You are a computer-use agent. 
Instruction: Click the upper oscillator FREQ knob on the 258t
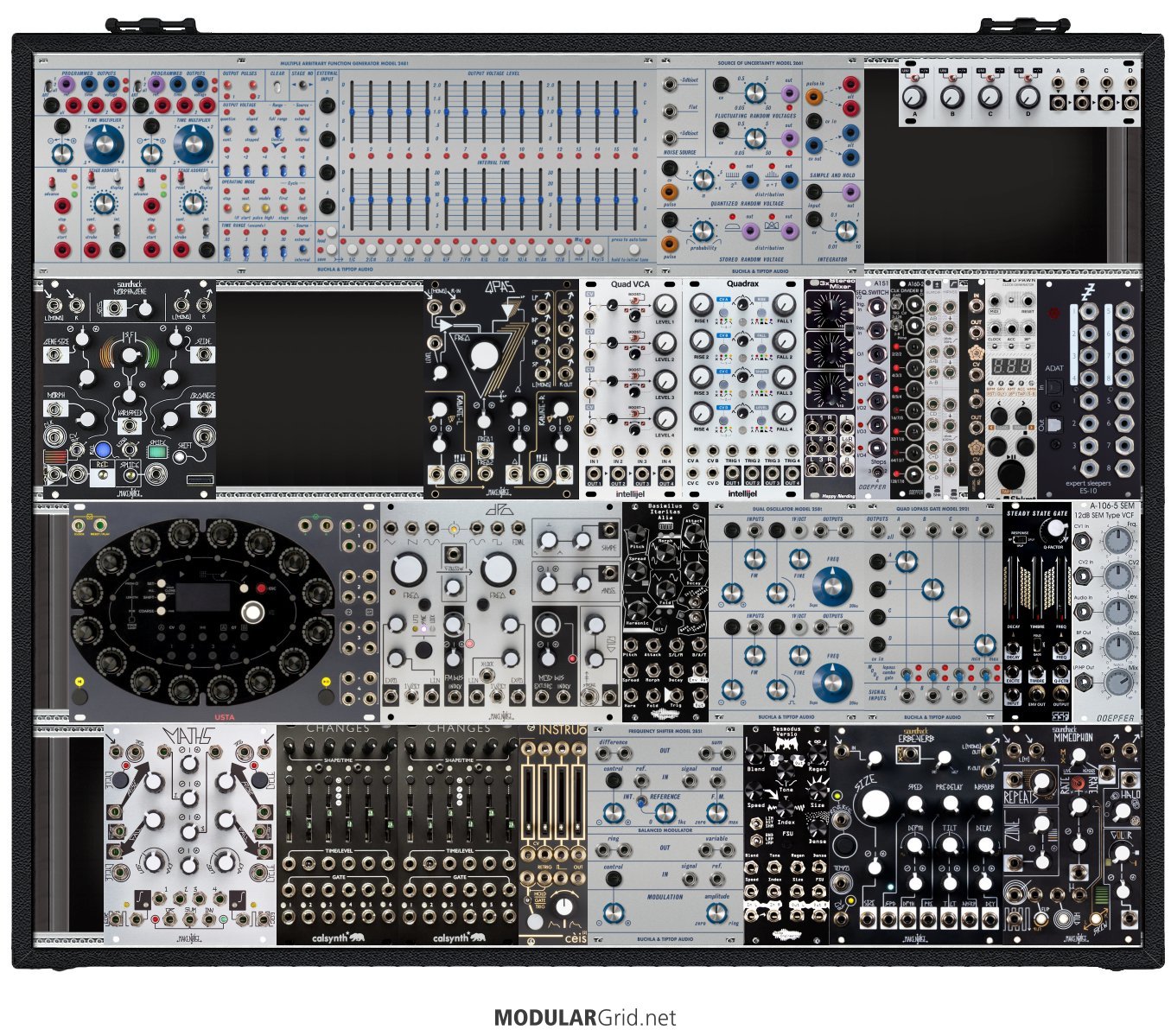point(831,585)
